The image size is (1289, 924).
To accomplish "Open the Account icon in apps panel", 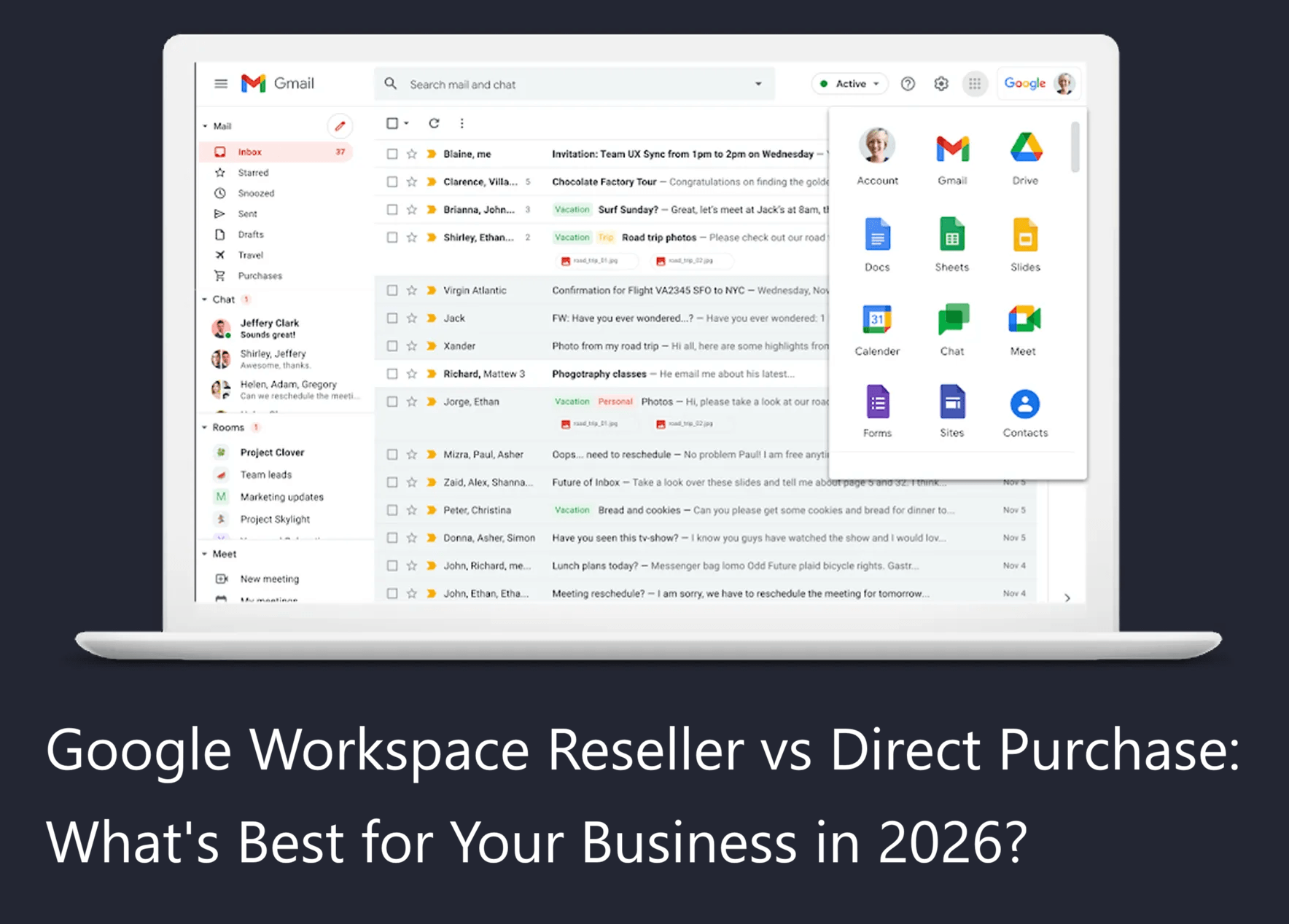I will [x=877, y=156].
